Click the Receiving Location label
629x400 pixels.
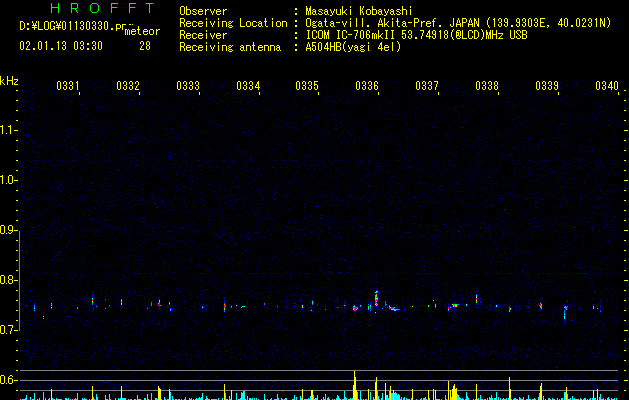(x=233, y=23)
